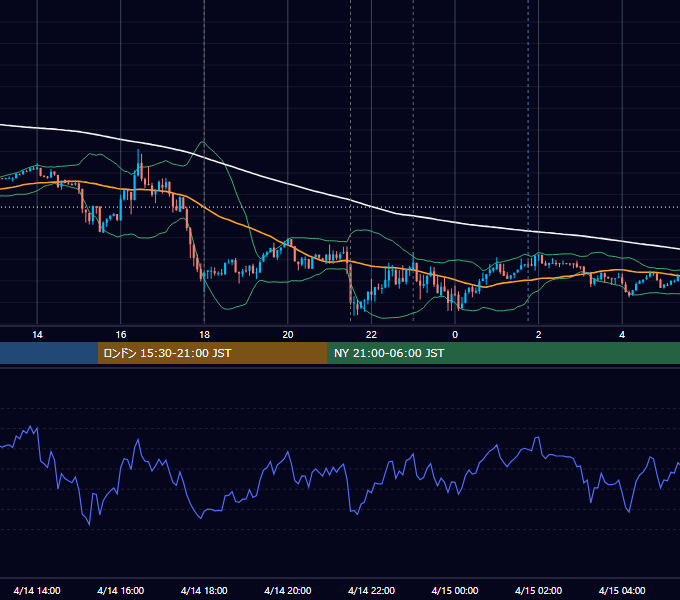Screen dimensions: 680x600
Task: Click hour label 16 on price chart axis
Action: point(121,335)
